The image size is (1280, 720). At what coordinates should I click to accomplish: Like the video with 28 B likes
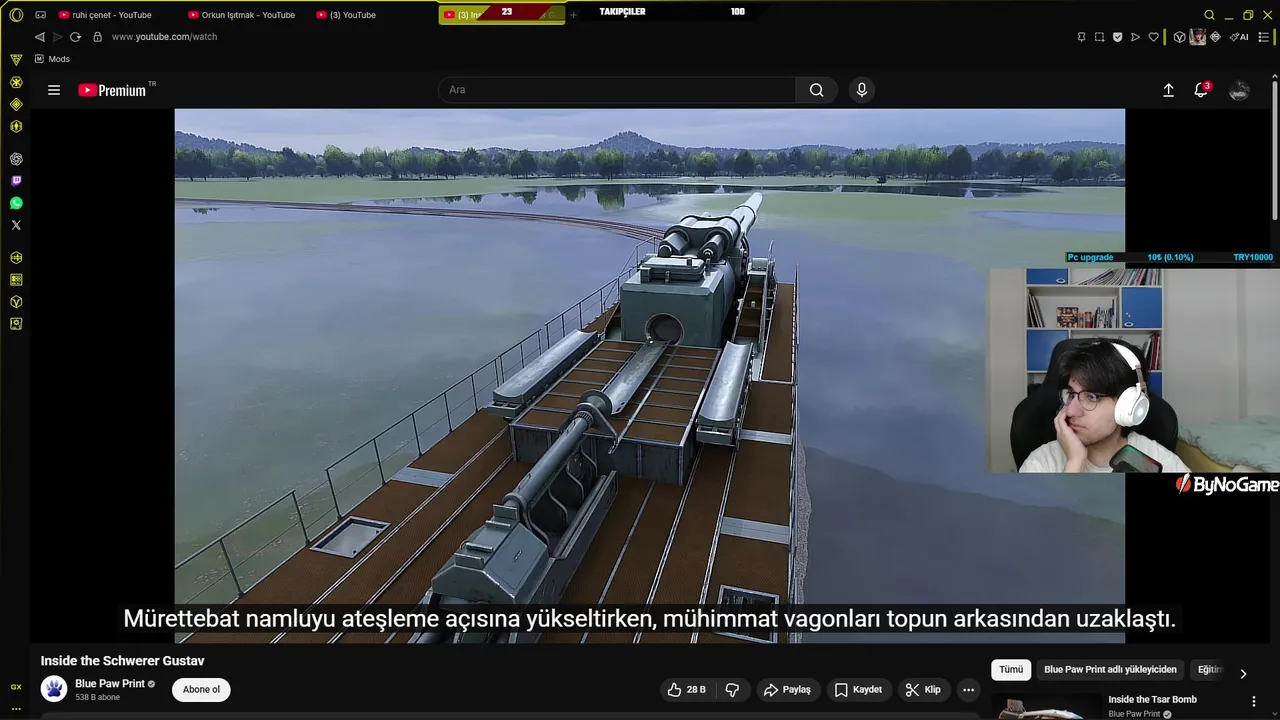687,690
